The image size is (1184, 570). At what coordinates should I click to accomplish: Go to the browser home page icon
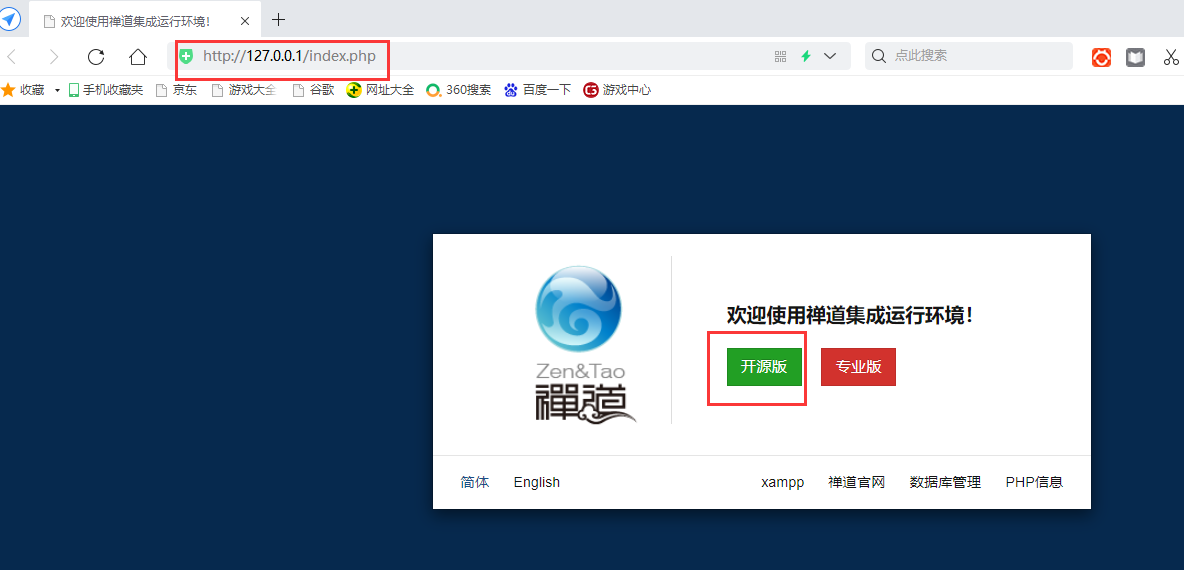pos(137,57)
